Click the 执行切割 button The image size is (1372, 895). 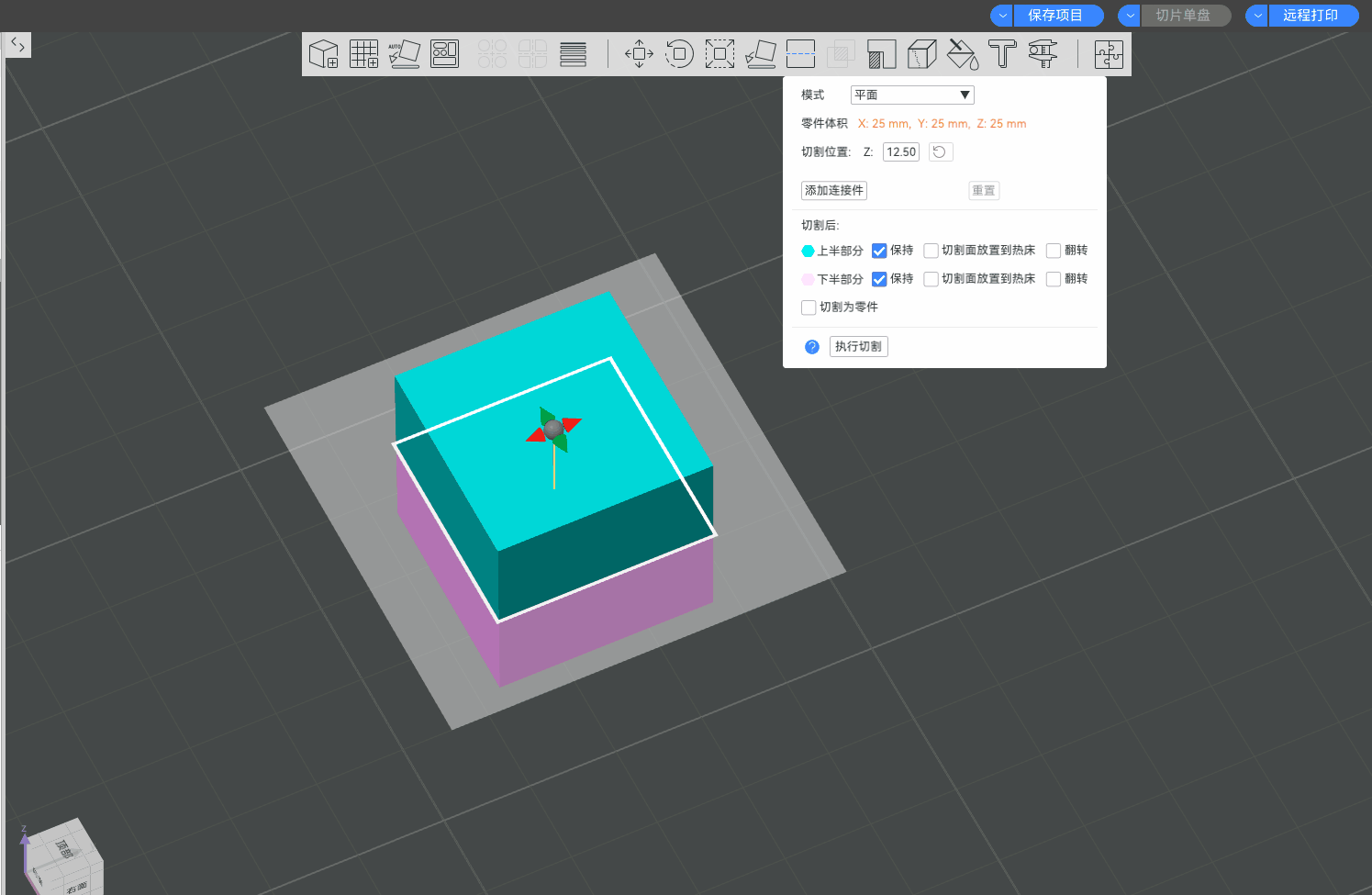click(x=859, y=346)
